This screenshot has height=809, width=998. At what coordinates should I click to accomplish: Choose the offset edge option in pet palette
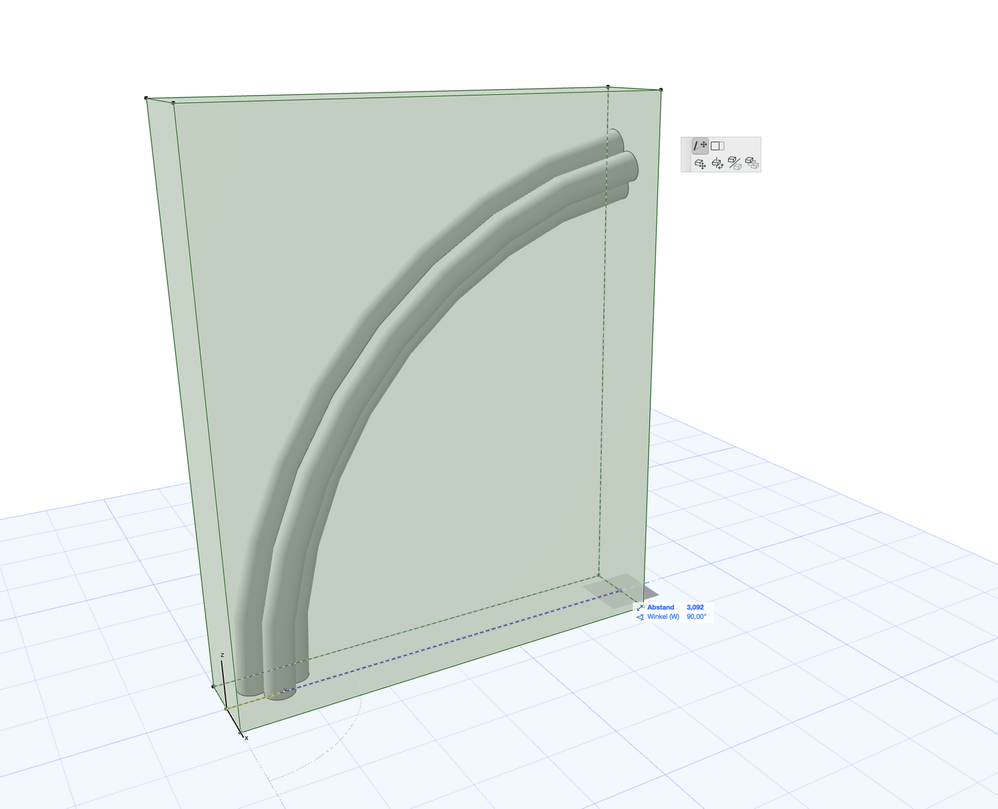point(717,146)
